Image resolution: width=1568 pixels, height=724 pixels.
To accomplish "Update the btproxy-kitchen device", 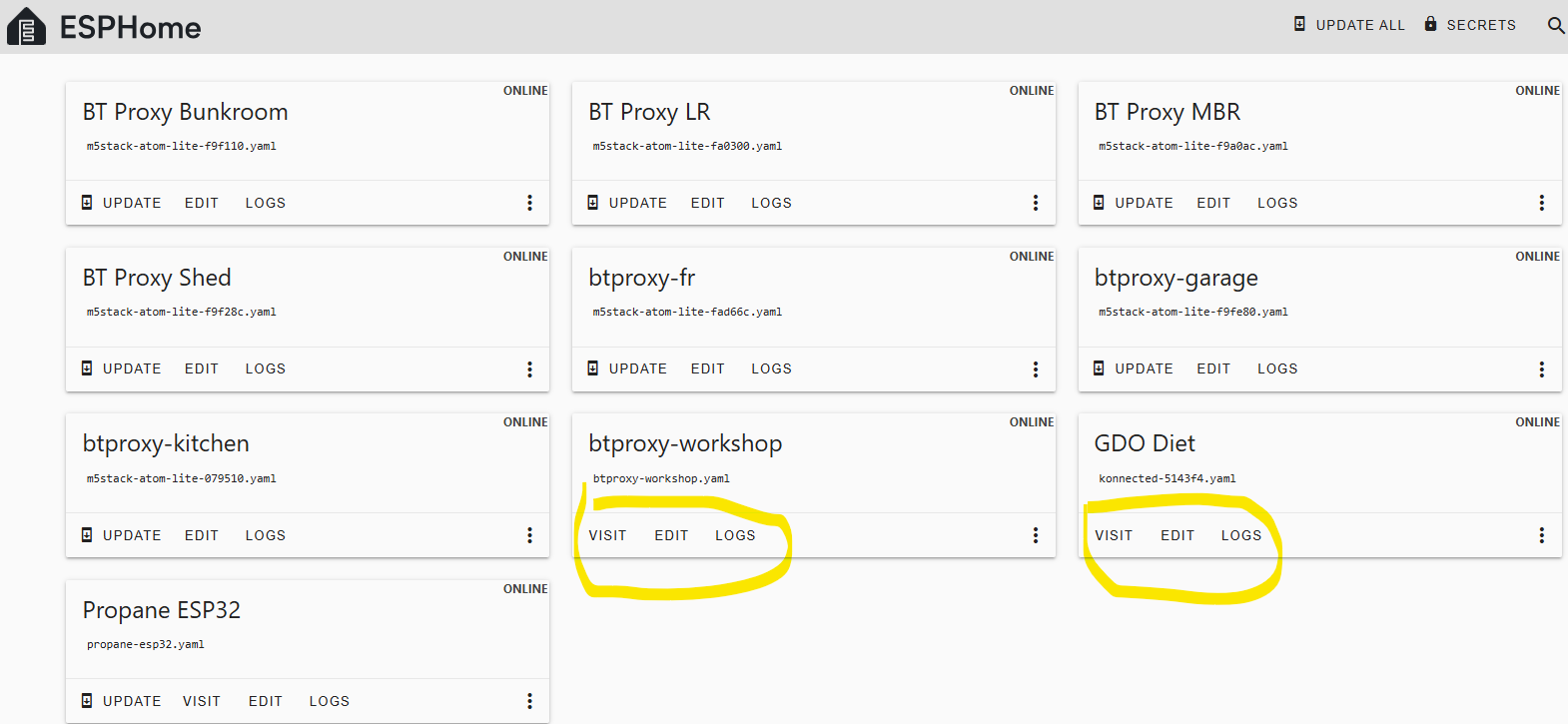I will [x=121, y=535].
